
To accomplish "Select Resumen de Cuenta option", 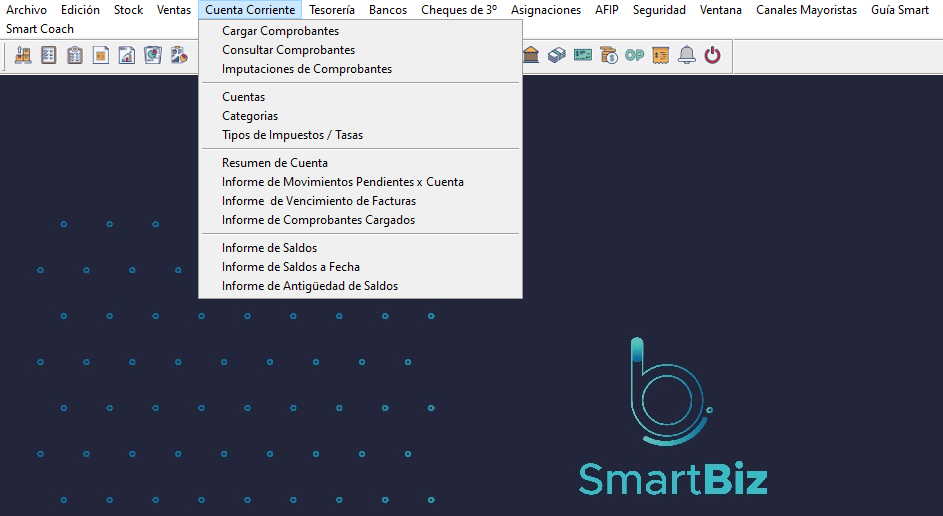I will tap(274, 163).
